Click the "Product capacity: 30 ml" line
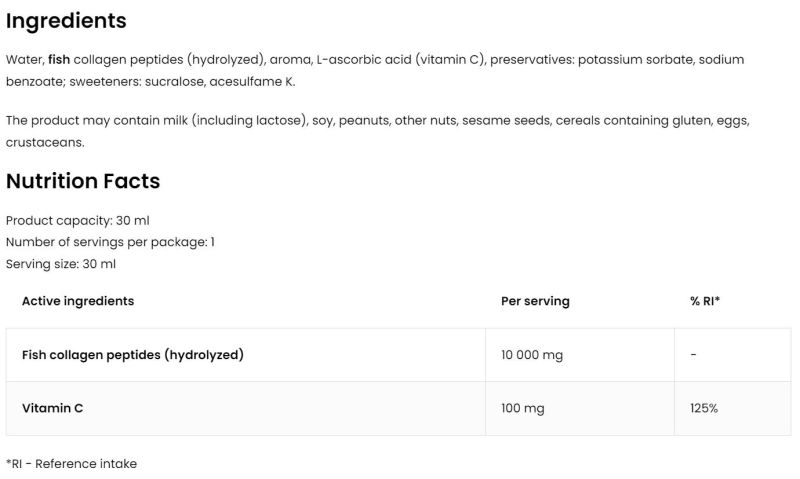Image resolution: width=800 pixels, height=479 pixels. tap(77, 220)
